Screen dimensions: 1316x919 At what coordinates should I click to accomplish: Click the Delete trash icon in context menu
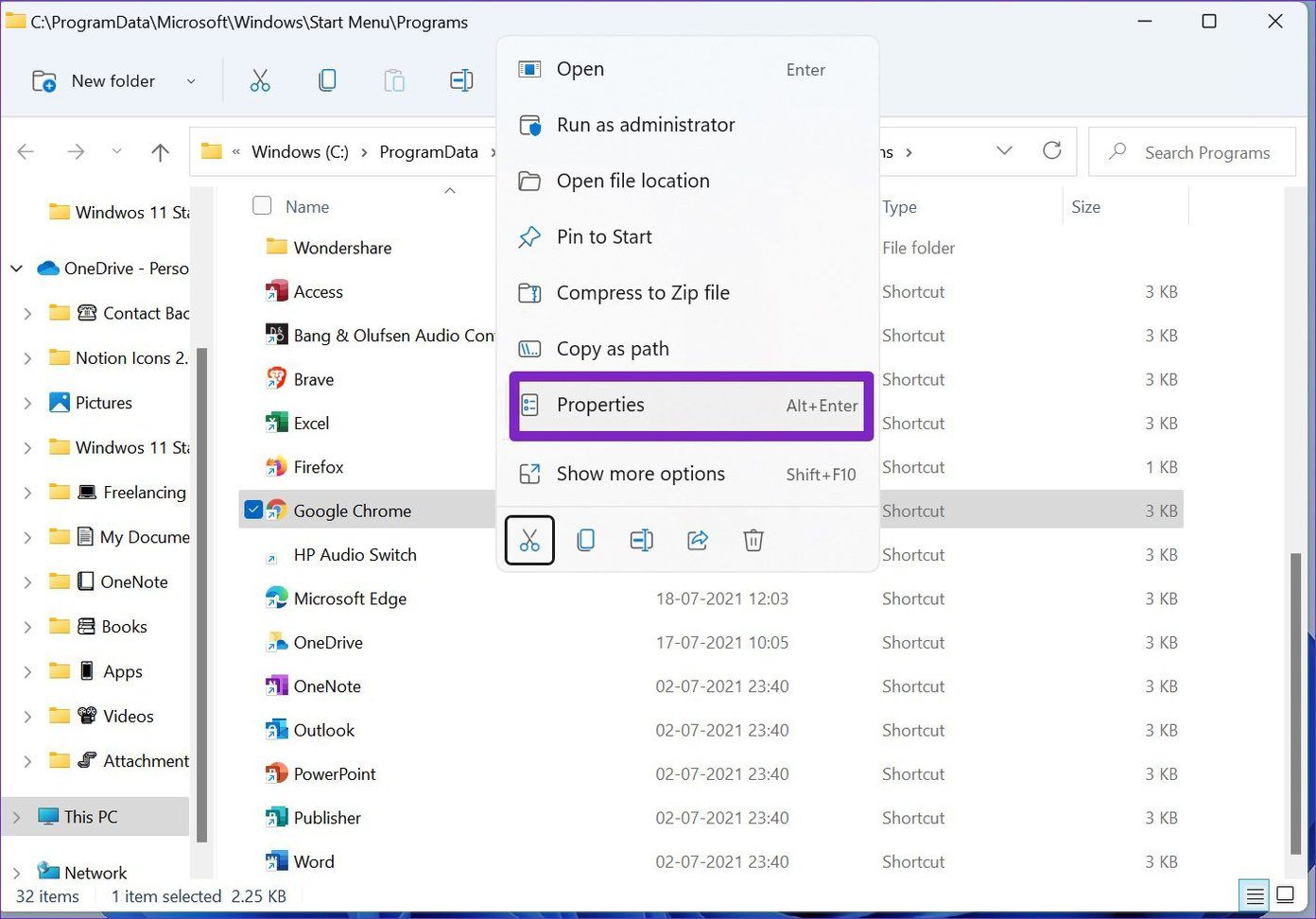753,540
